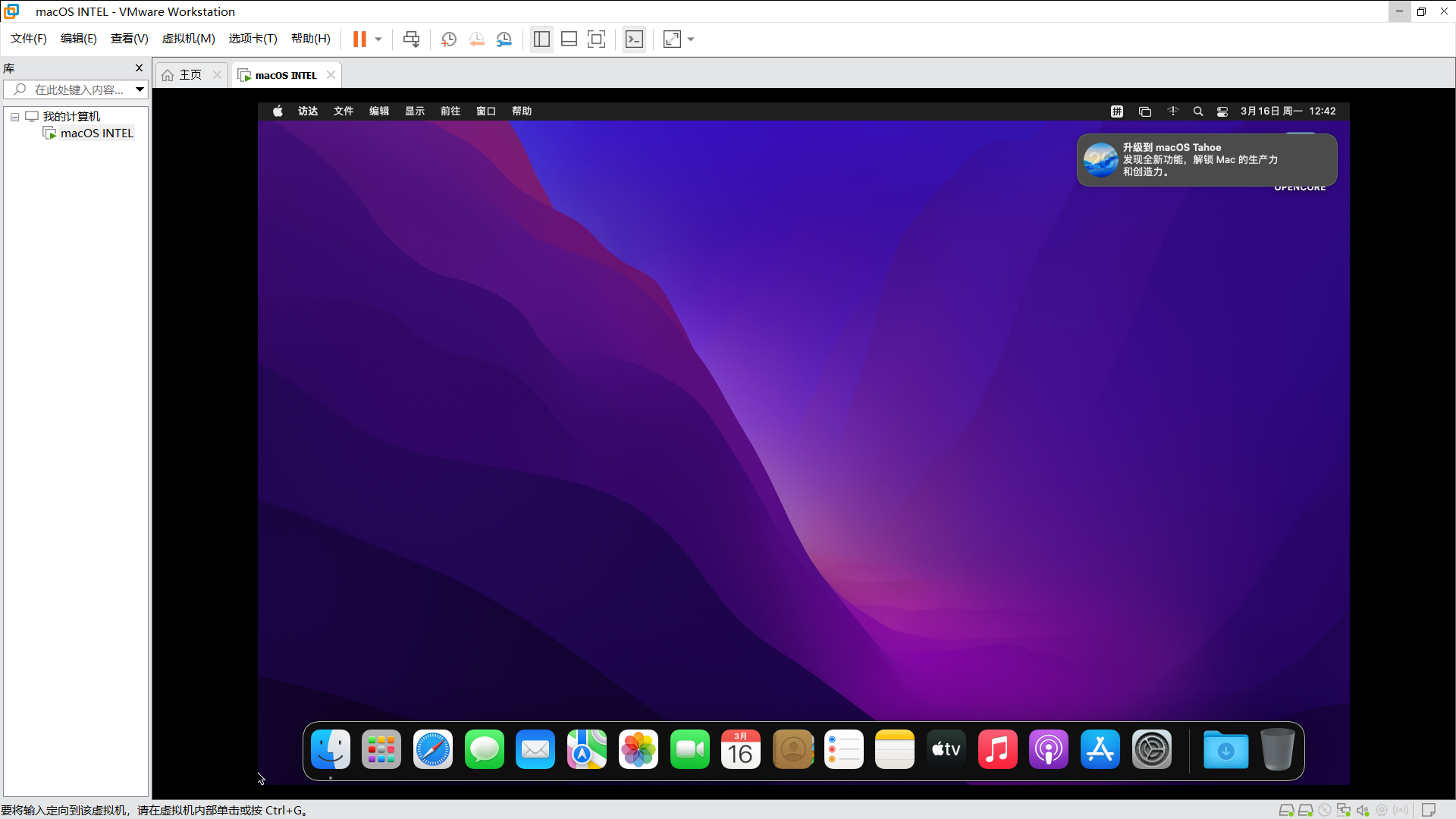Expand the power options dropdown arrow

tap(378, 39)
